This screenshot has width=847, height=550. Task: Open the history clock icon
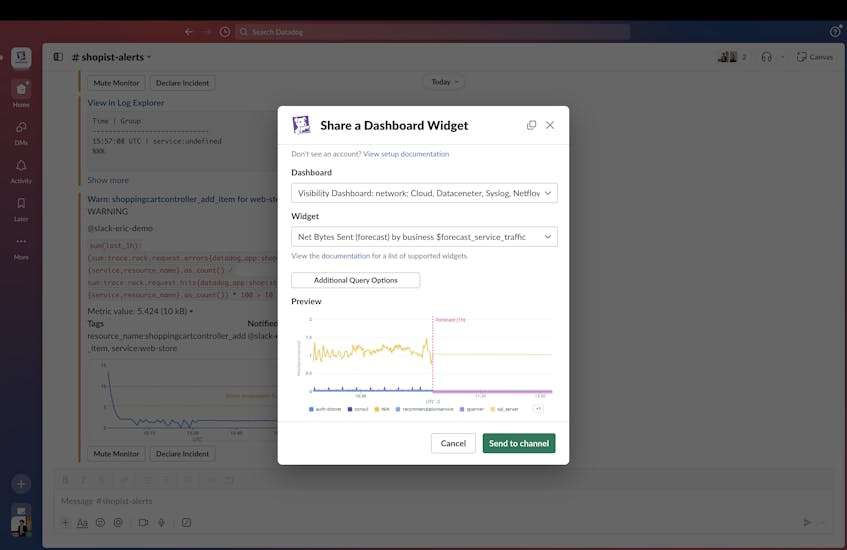225,31
